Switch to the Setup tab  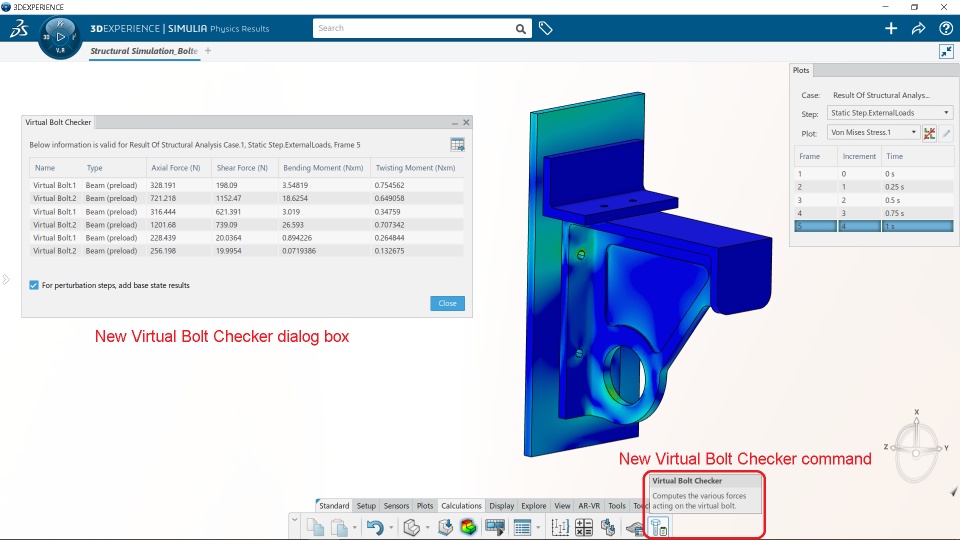click(366, 506)
